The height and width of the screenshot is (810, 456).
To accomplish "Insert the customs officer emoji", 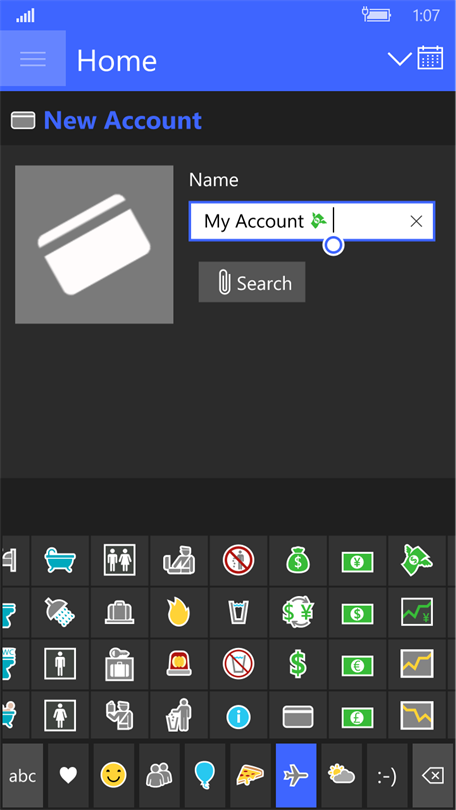I will [179, 560].
